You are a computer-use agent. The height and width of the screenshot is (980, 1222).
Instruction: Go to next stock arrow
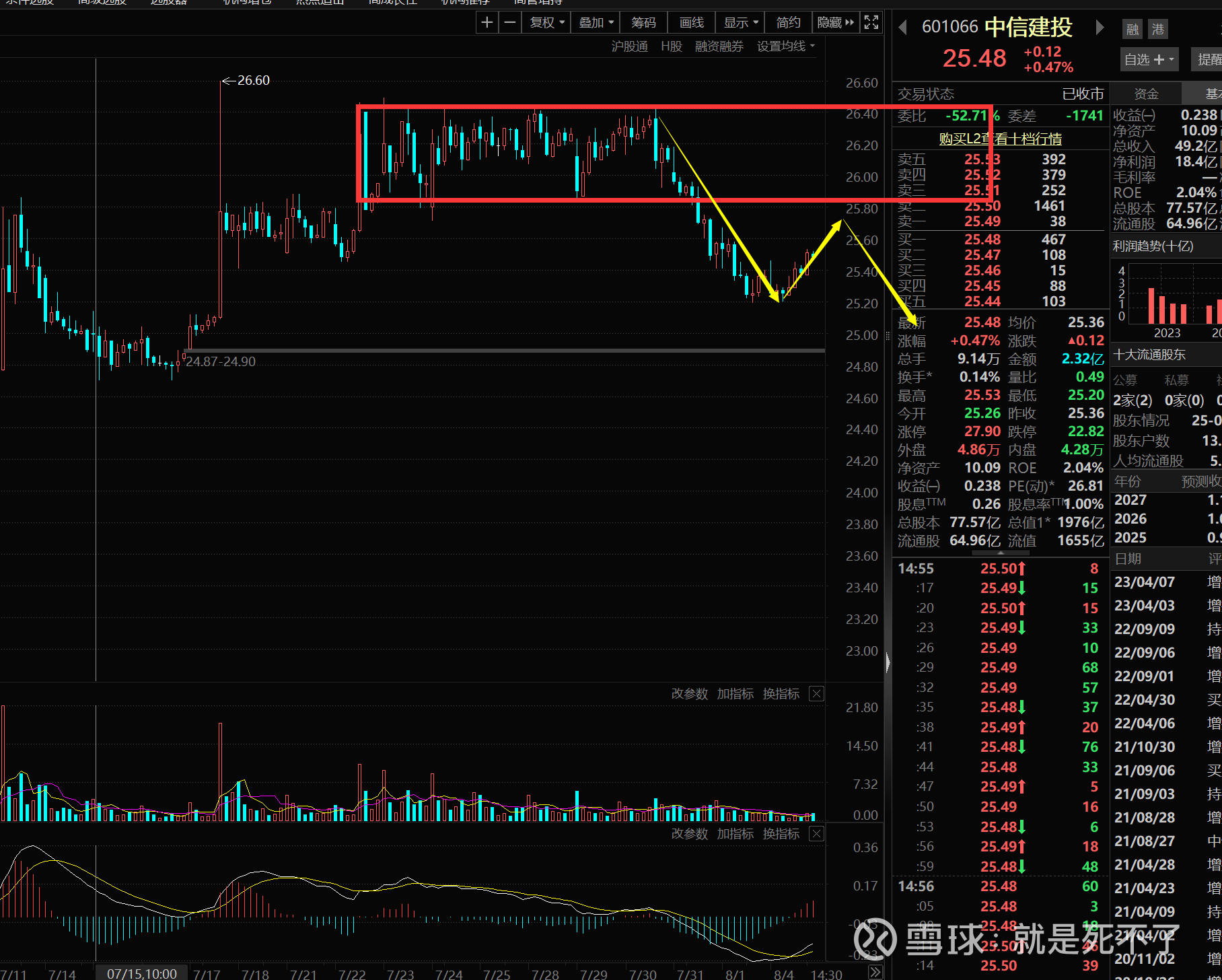click(1100, 27)
